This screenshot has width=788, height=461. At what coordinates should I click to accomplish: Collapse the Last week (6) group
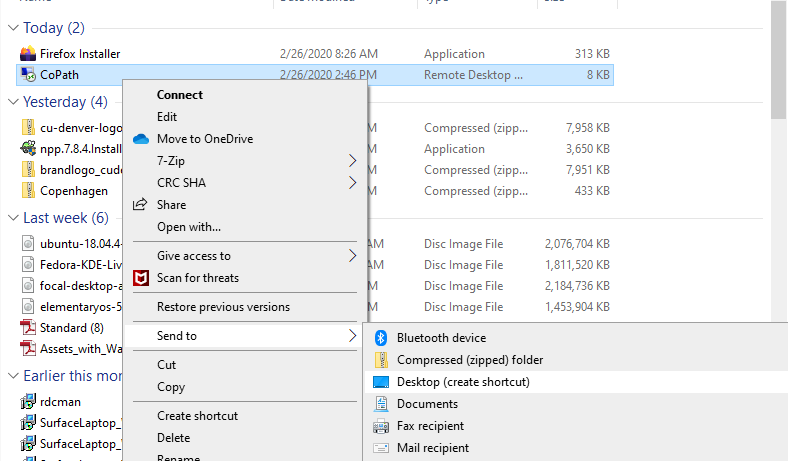[14, 218]
